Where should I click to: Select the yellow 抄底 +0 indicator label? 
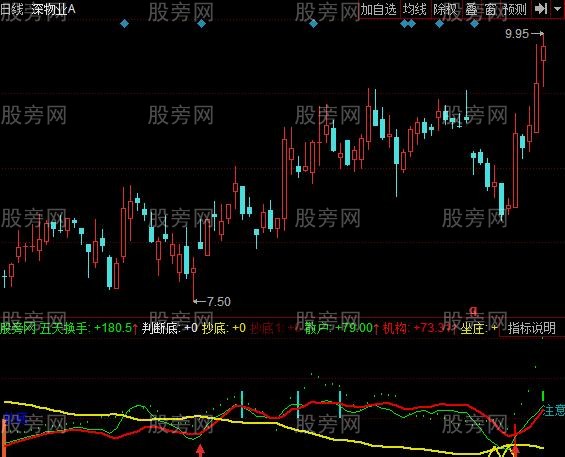pyautogui.click(x=224, y=328)
